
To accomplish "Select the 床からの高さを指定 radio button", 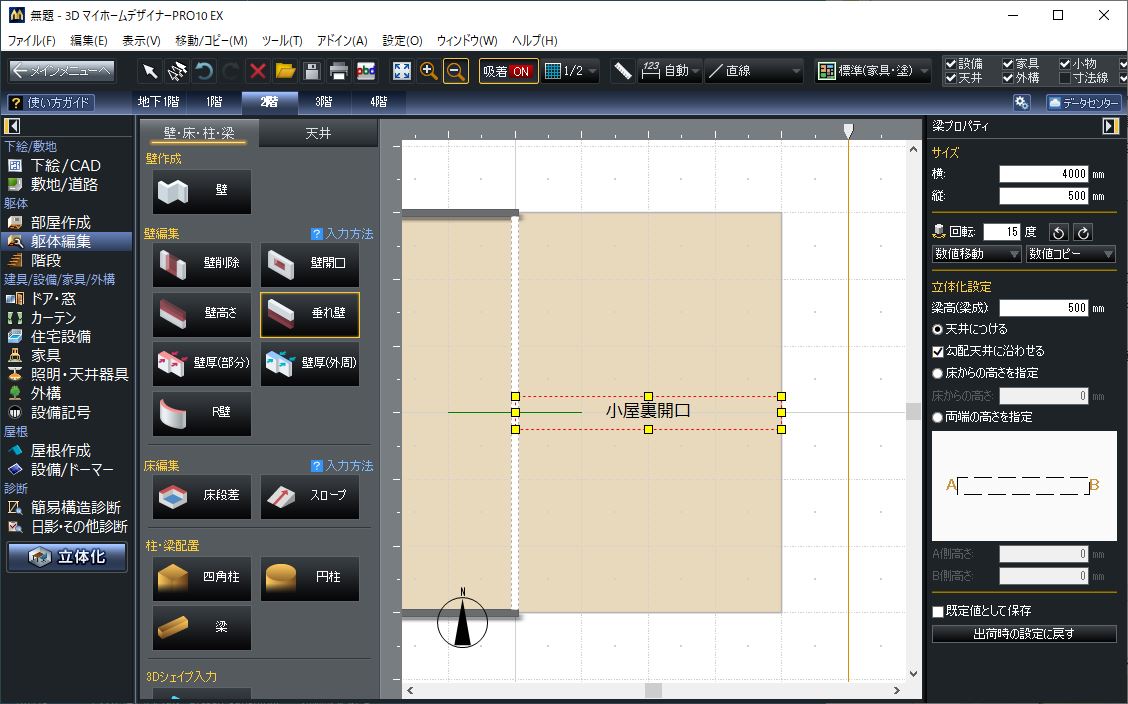I will tap(938, 373).
